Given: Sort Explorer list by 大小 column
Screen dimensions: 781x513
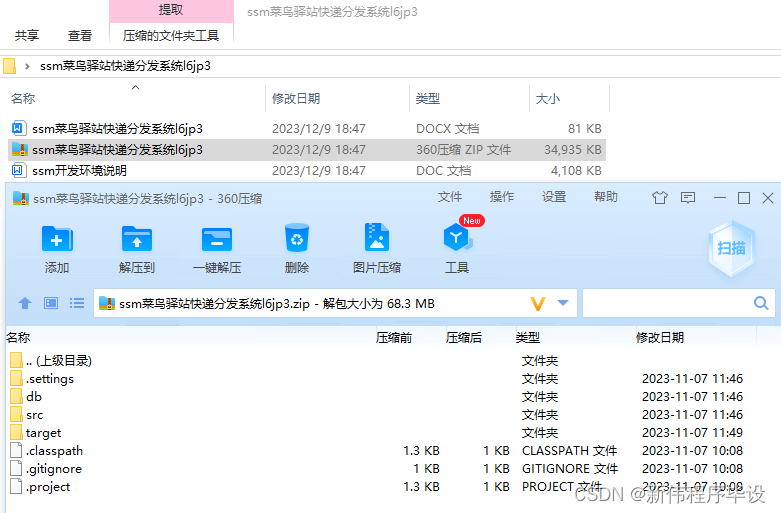Looking at the screenshot, I should tap(548, 99).
